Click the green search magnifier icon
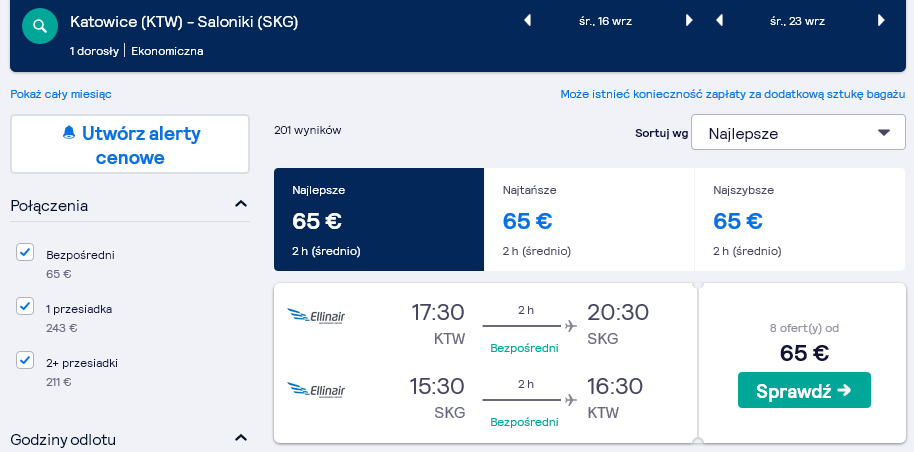This screenshot has height=452, width=914. pyautogui.click(x=40, y=26)
